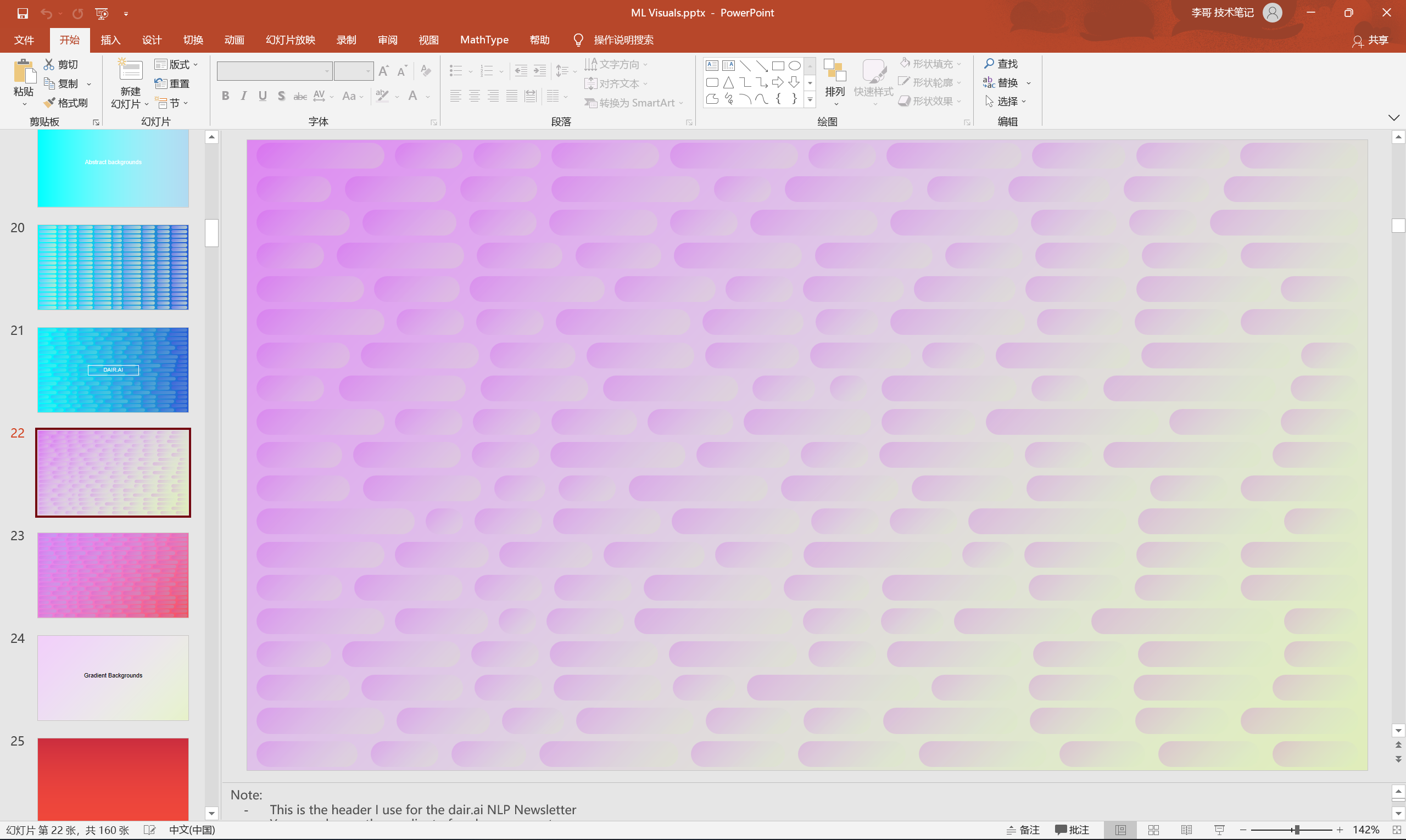Switch to the 插入 Insert tab
Image resolution: width=1406 pixels, height=840 pixels.
(110, 40)
